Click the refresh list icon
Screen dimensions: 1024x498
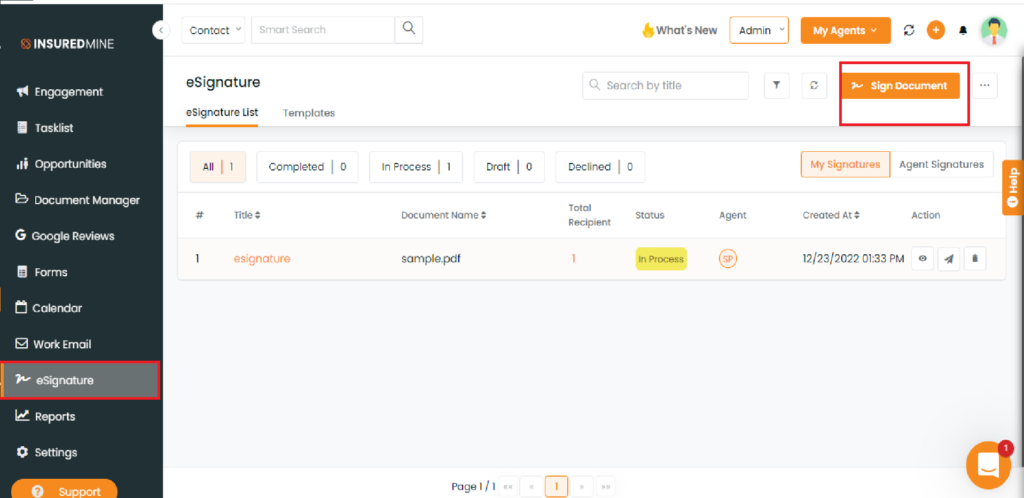(814, 86)
